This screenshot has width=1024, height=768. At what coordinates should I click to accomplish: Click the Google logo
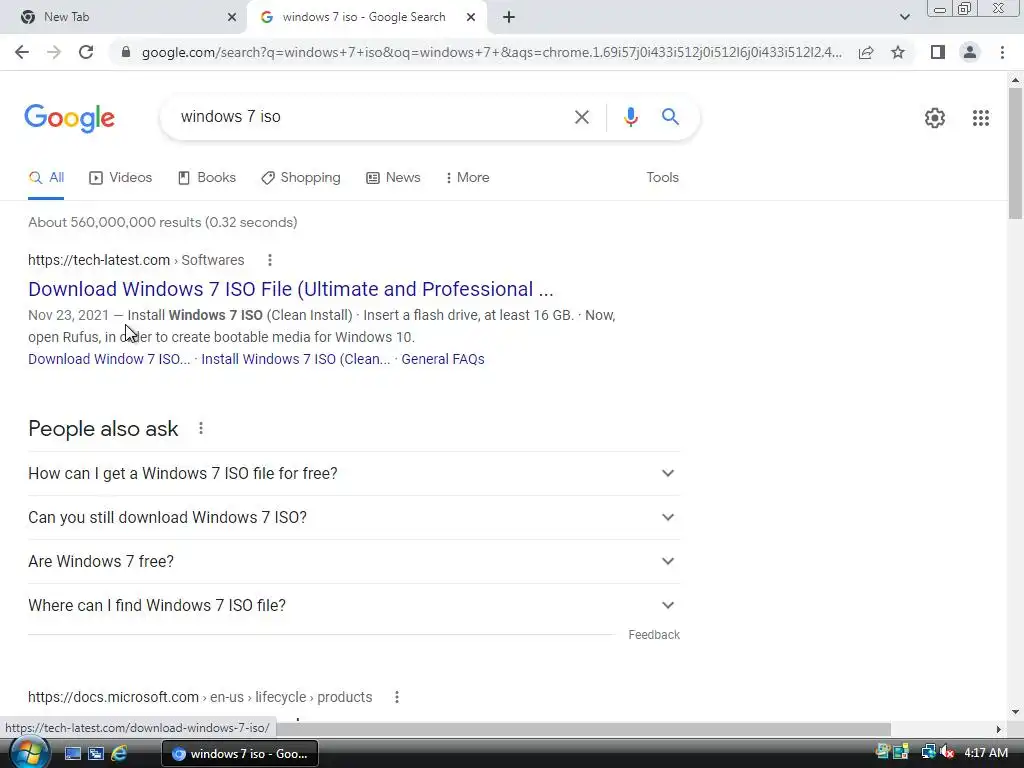coord(69,118)
